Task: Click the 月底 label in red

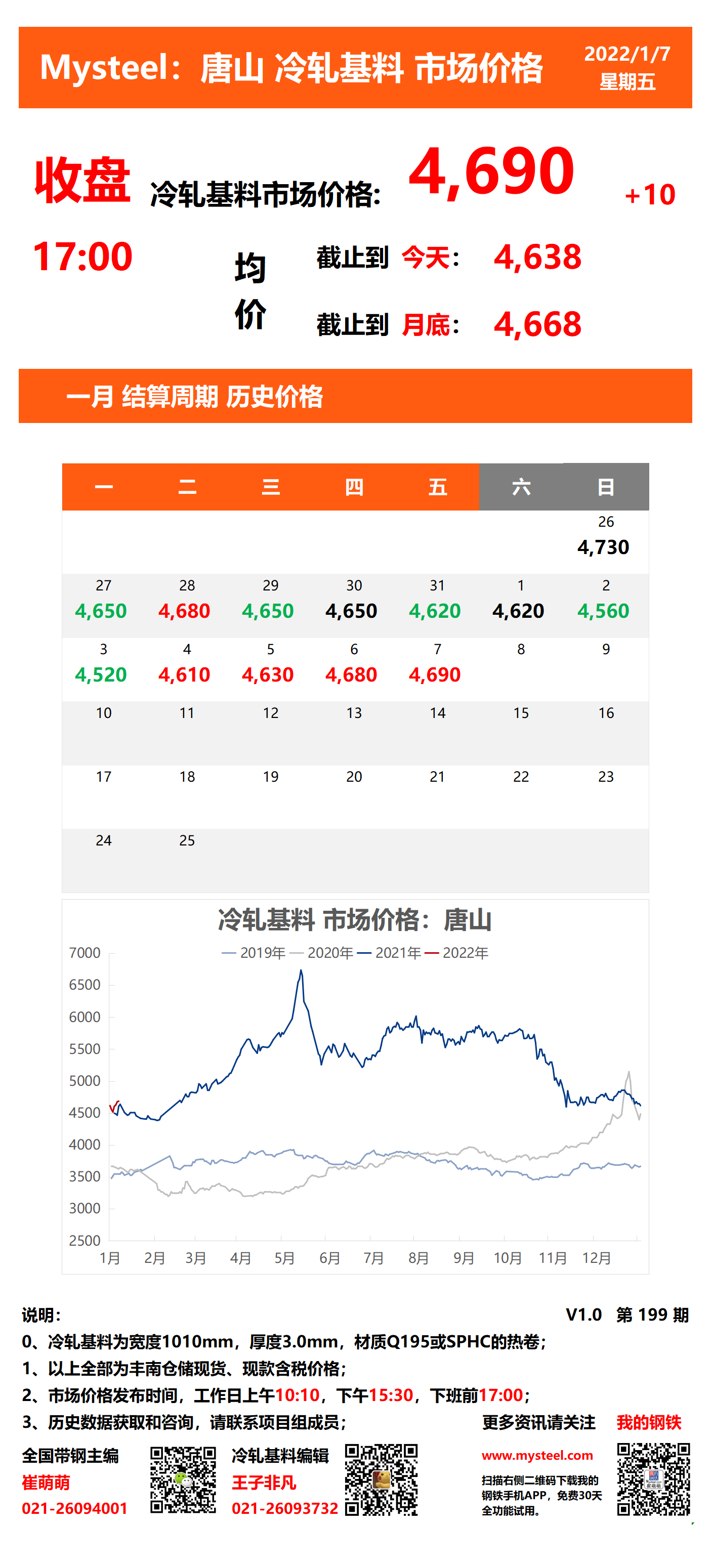Action: pyautogui.click(x=426, y=325)
